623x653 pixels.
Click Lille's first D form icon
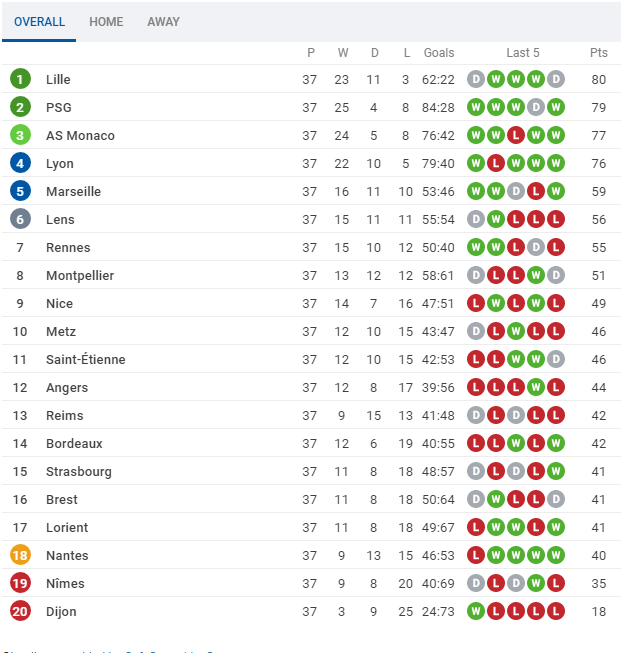pos(476,79)
